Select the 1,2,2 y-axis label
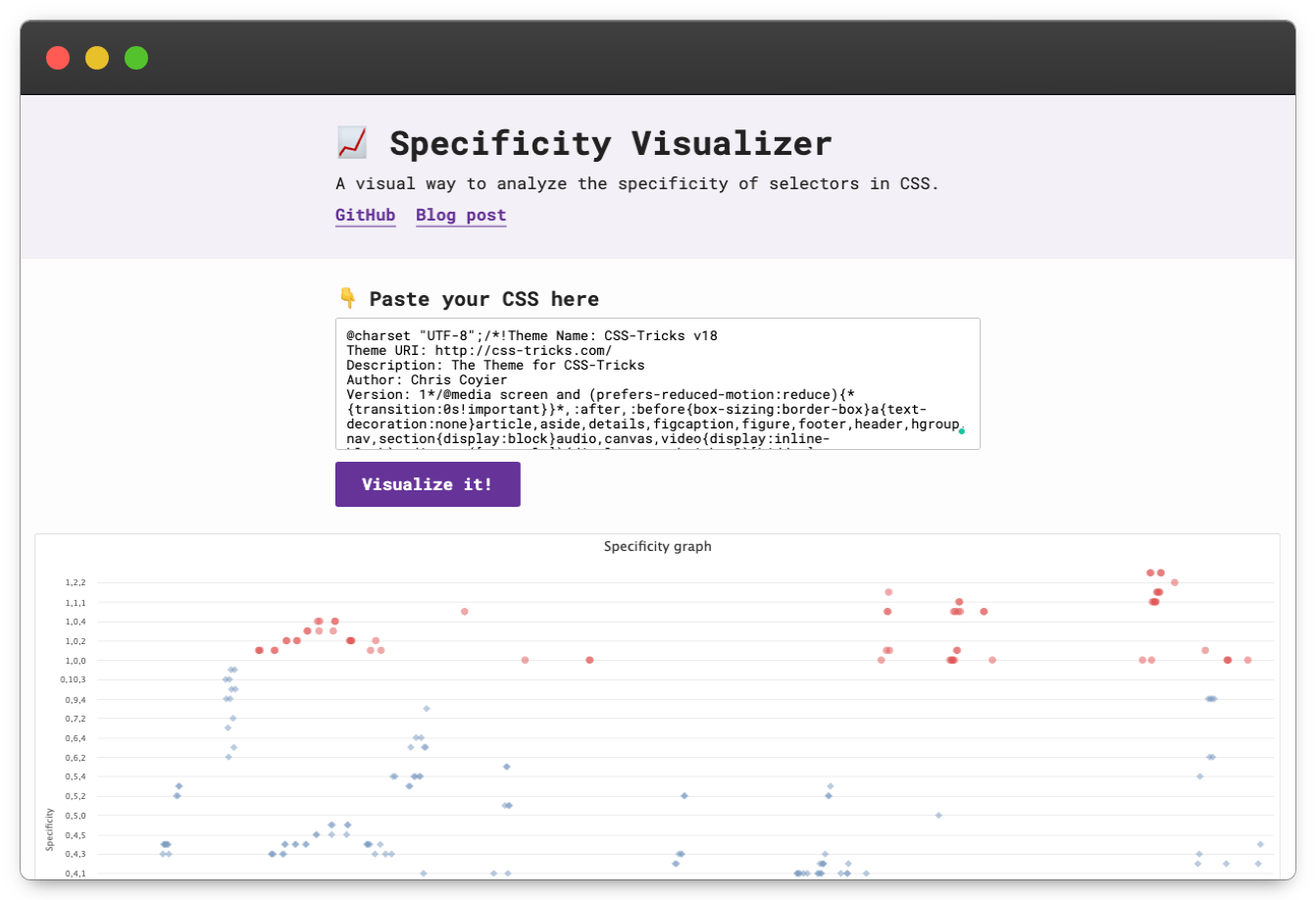The height and width of the screenshot is (900, 1316). pyautogui.click(x=76, y=582)
